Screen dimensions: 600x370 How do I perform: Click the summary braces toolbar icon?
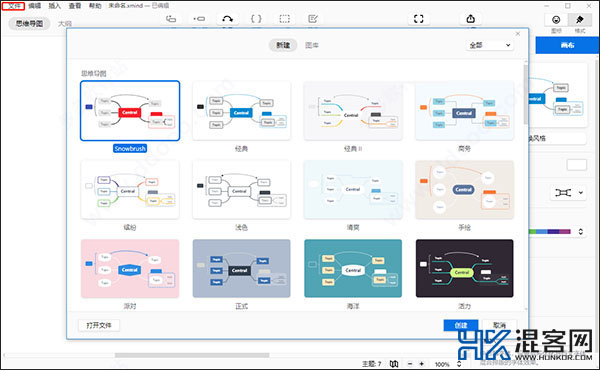click(x=256, y=19)
